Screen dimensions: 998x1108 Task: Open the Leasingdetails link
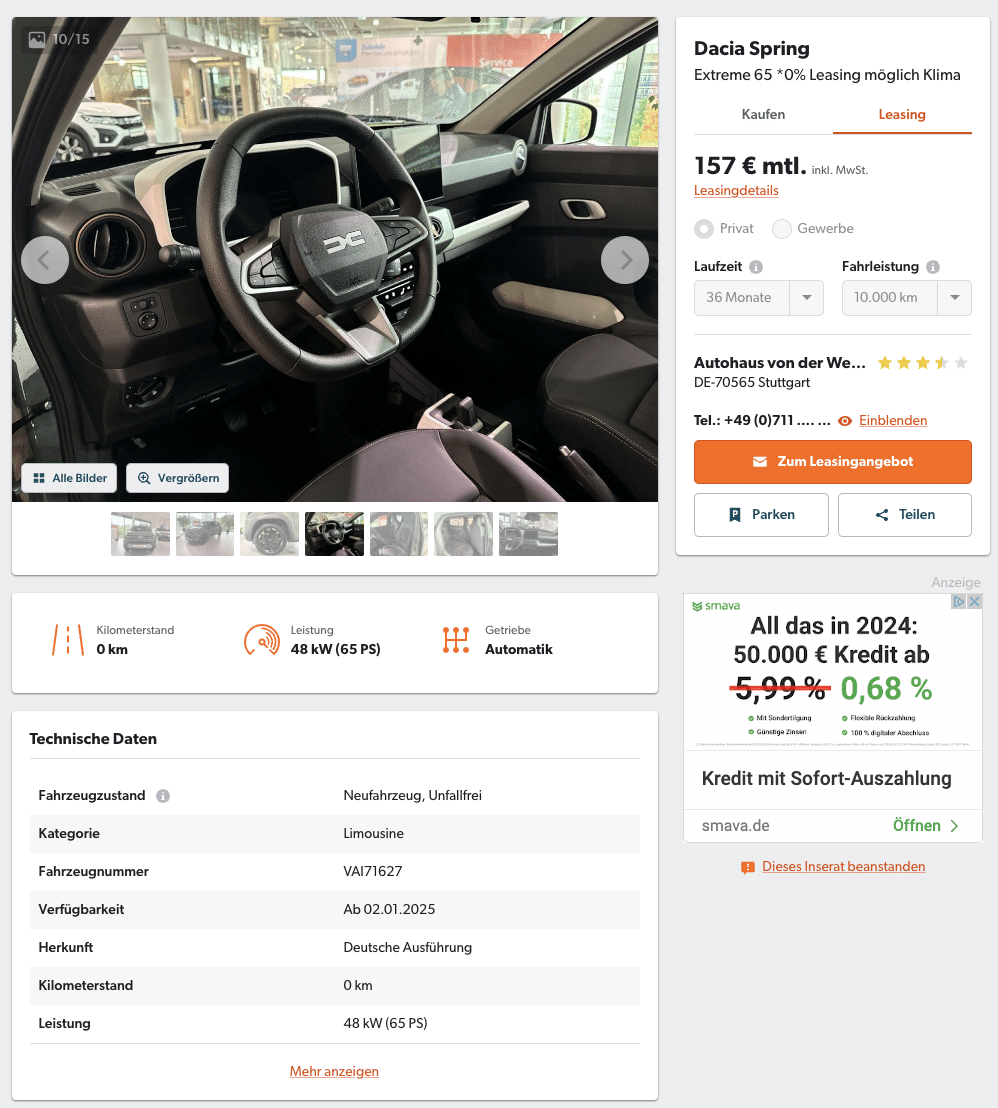pos(736,191)
